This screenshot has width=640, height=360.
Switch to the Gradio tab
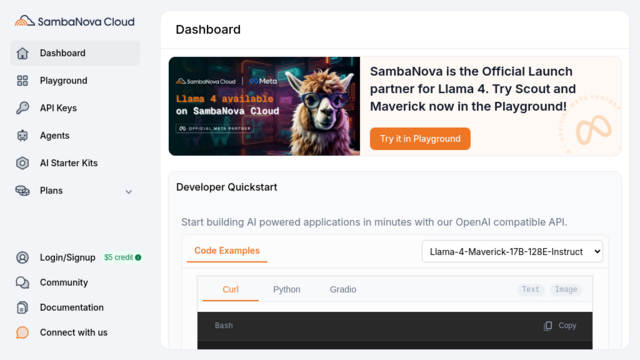click(343, 289)
